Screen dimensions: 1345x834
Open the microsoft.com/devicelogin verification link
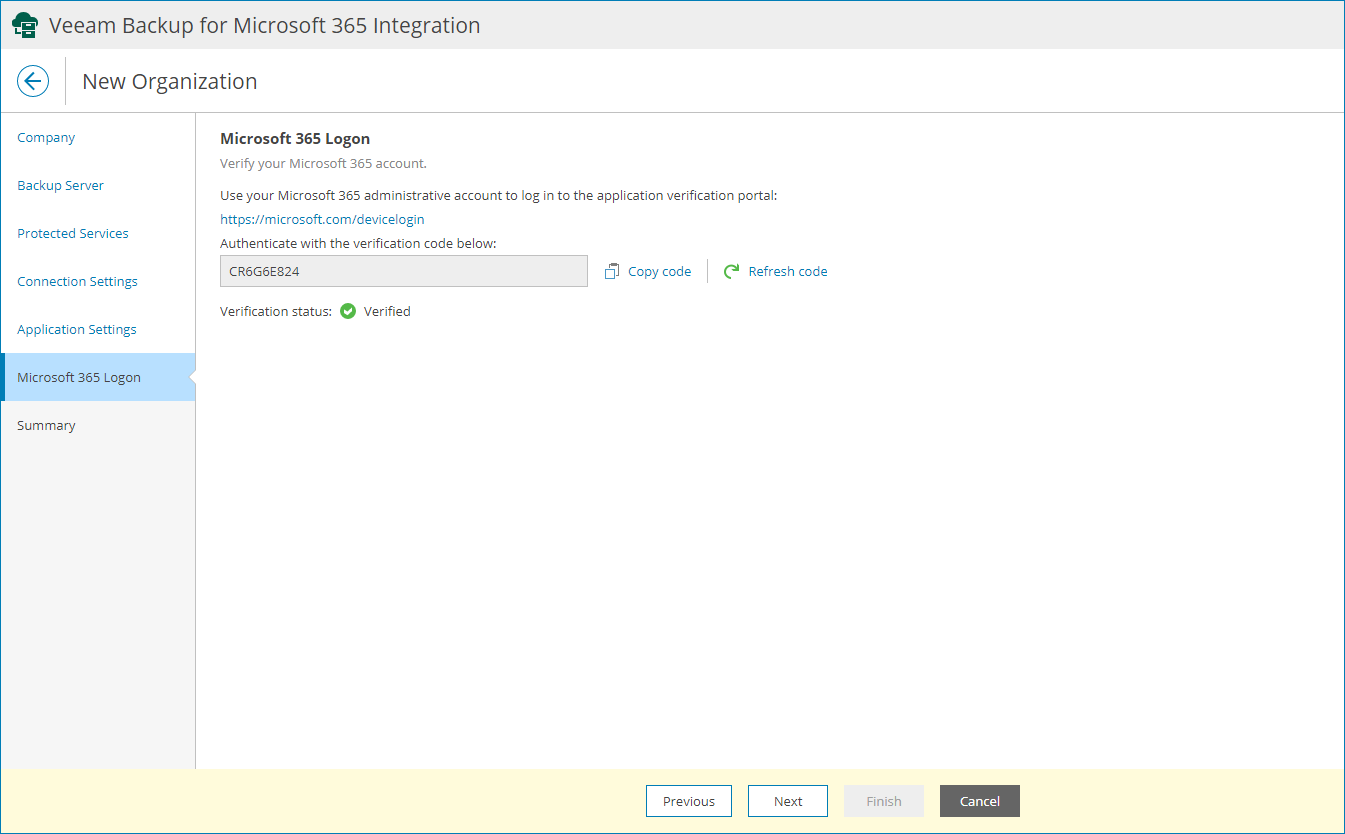[322, 218]
